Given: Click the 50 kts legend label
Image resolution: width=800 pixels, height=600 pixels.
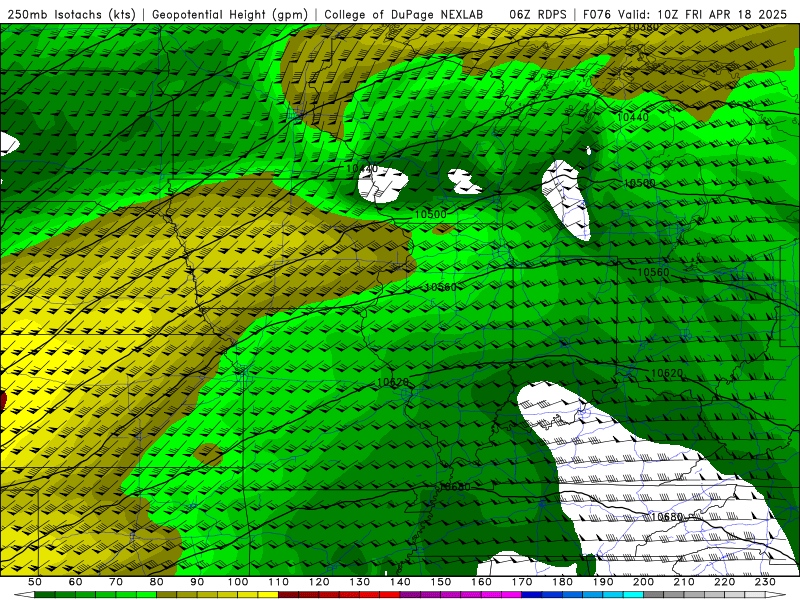Looking at the screenshot, I should 35,582.
